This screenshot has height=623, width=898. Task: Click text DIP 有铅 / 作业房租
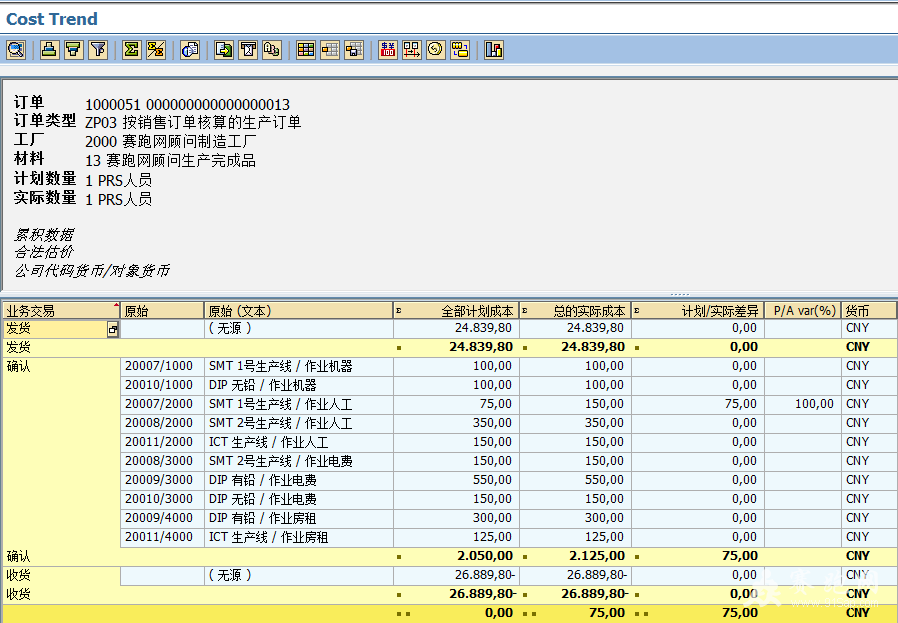(x=262, y=518)
